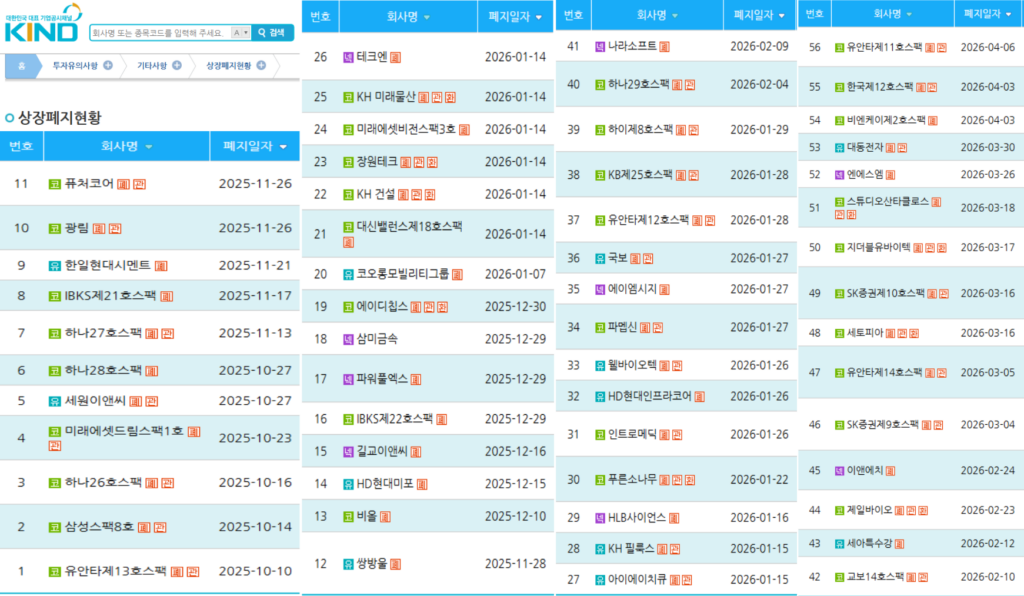The image size is (1024, 596).
Task: Click the 유 KOSPI badge next to 한일현대시멘트
Action: coord(54,264)
